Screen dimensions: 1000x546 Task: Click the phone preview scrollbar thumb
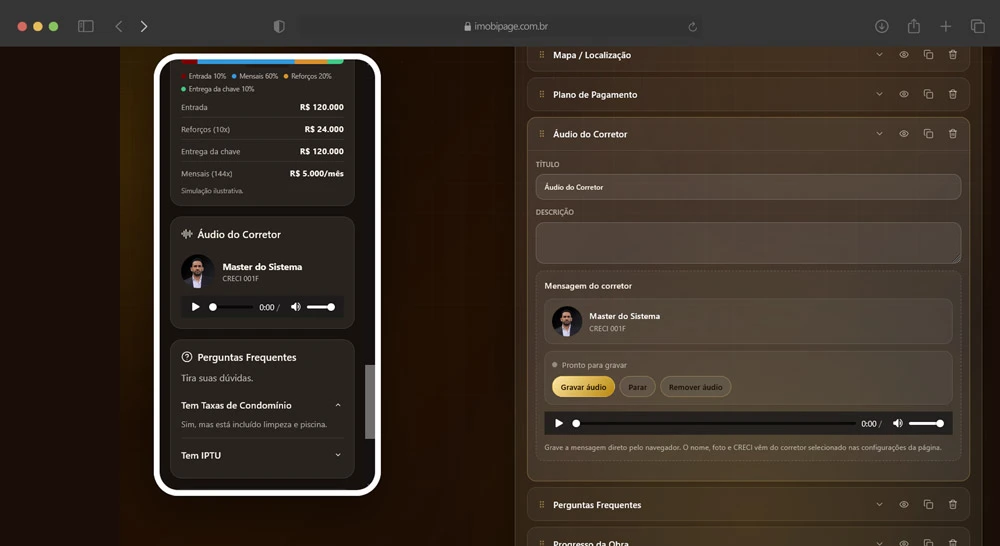point(370,402)
